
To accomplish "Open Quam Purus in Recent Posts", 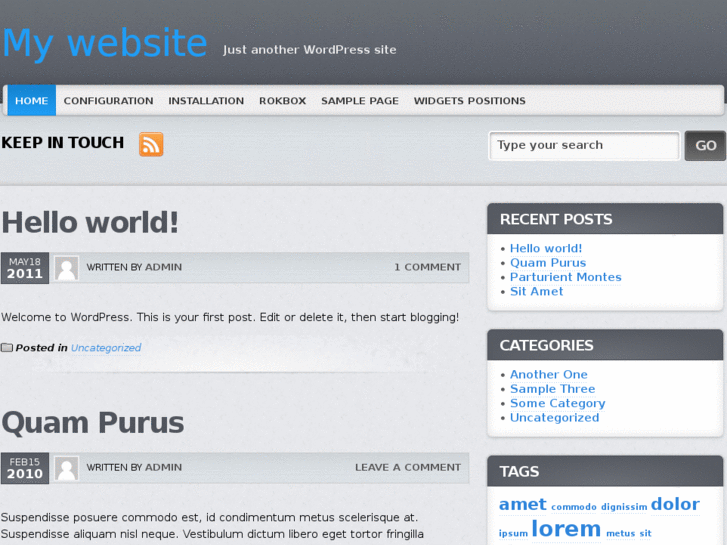I will click(x=548, y=263).
